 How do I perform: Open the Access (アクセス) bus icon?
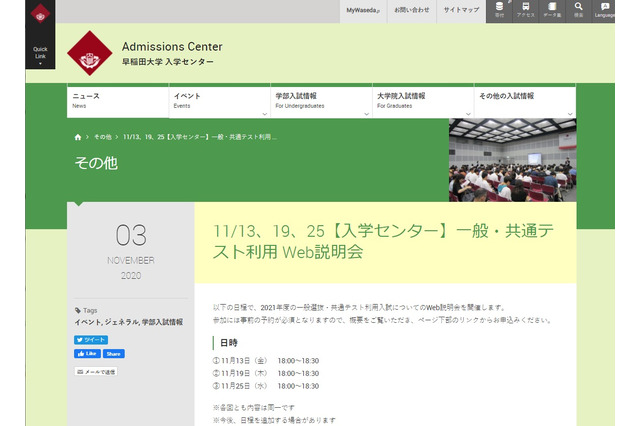tap(525, 10)
